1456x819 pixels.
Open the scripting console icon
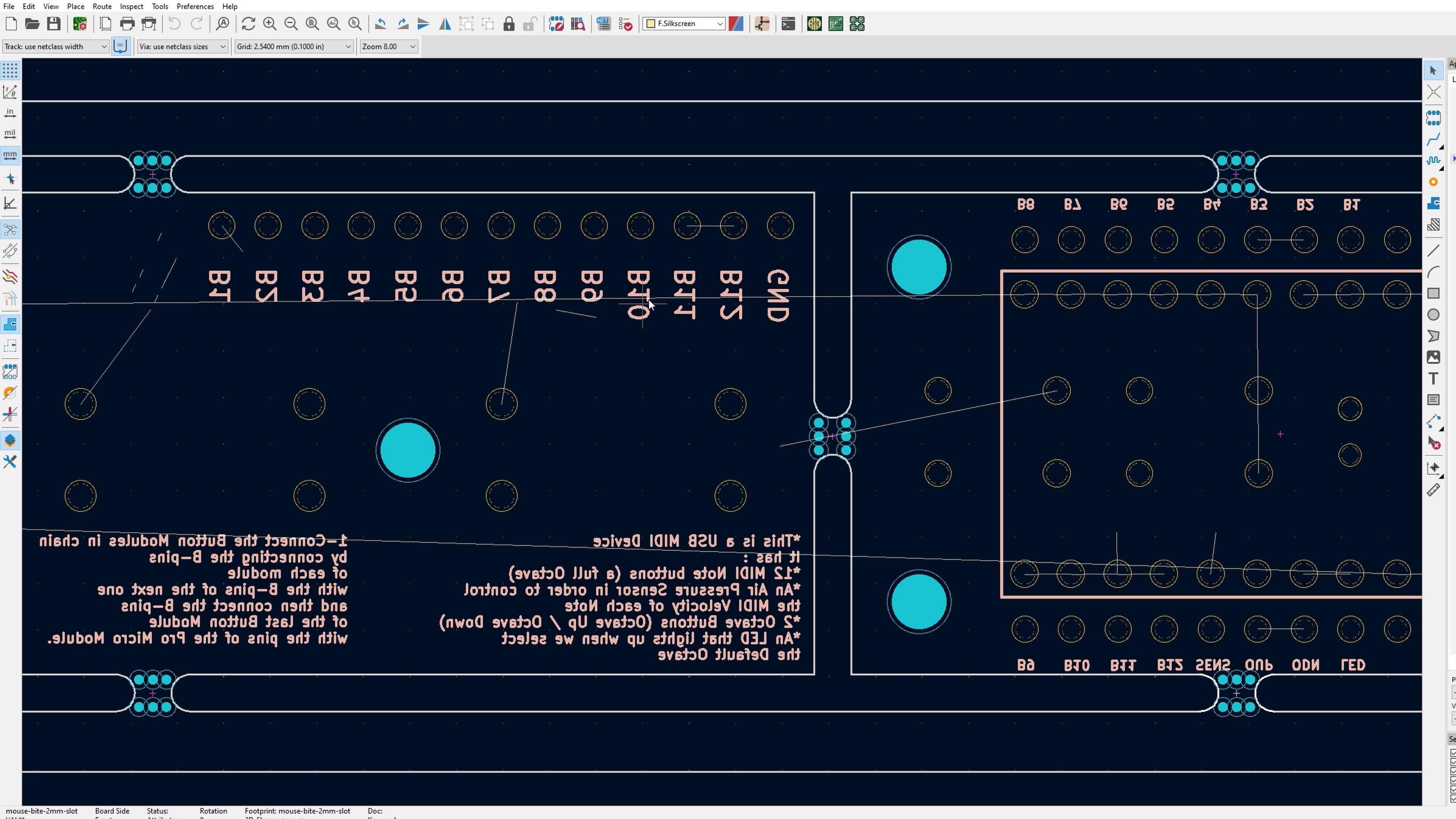(788, 24)
